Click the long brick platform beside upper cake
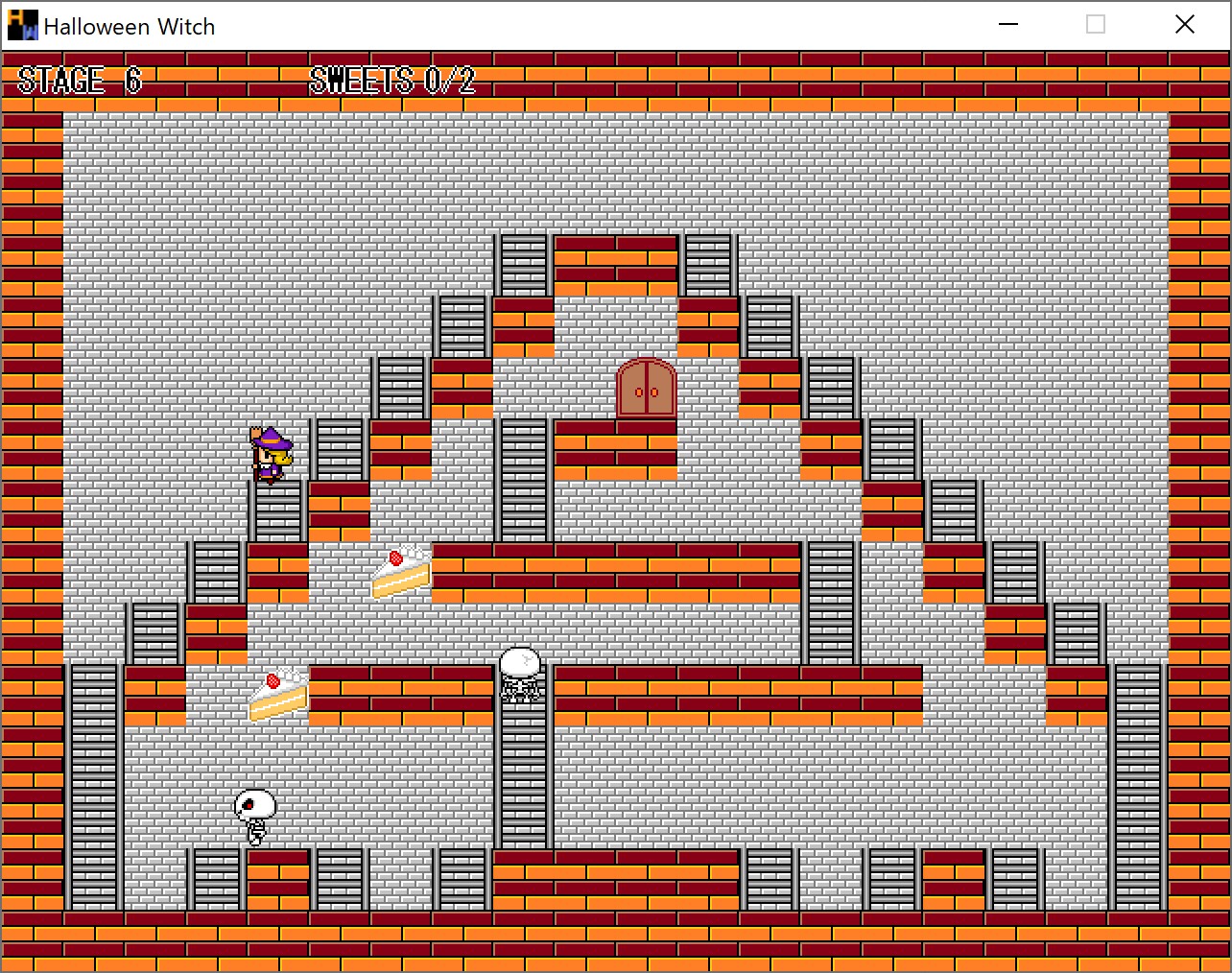1232x973 pixels. 616,572
